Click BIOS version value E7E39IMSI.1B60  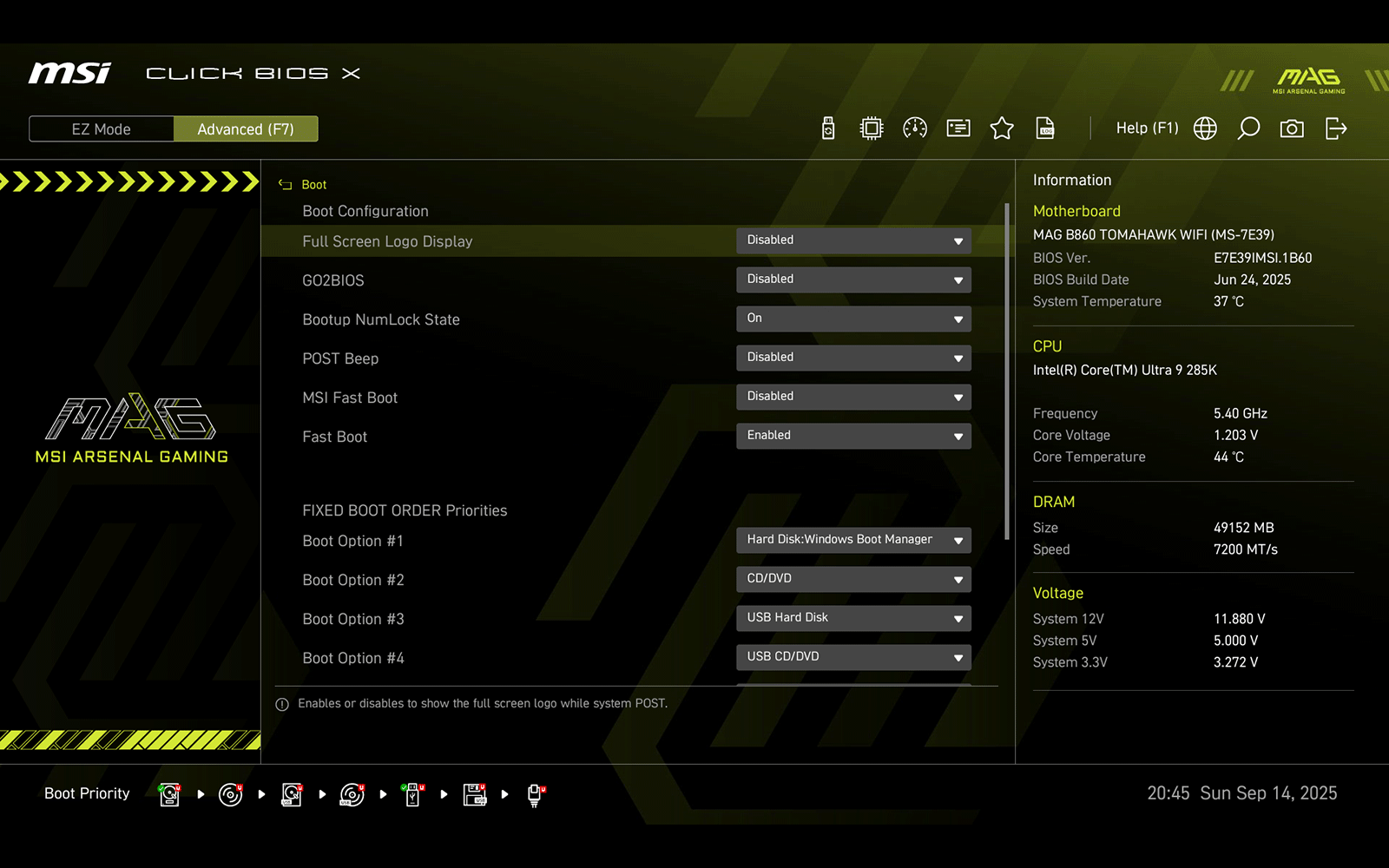[x=1263, y=258]
